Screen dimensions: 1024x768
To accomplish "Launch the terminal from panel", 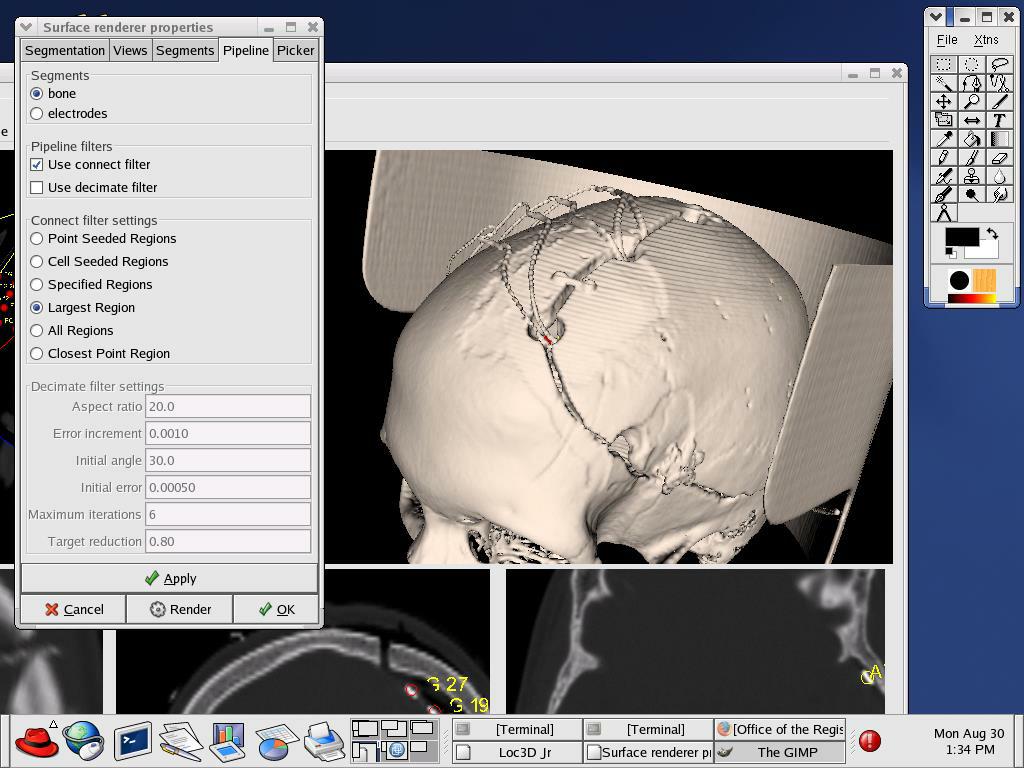I will (x=133, y=741).
